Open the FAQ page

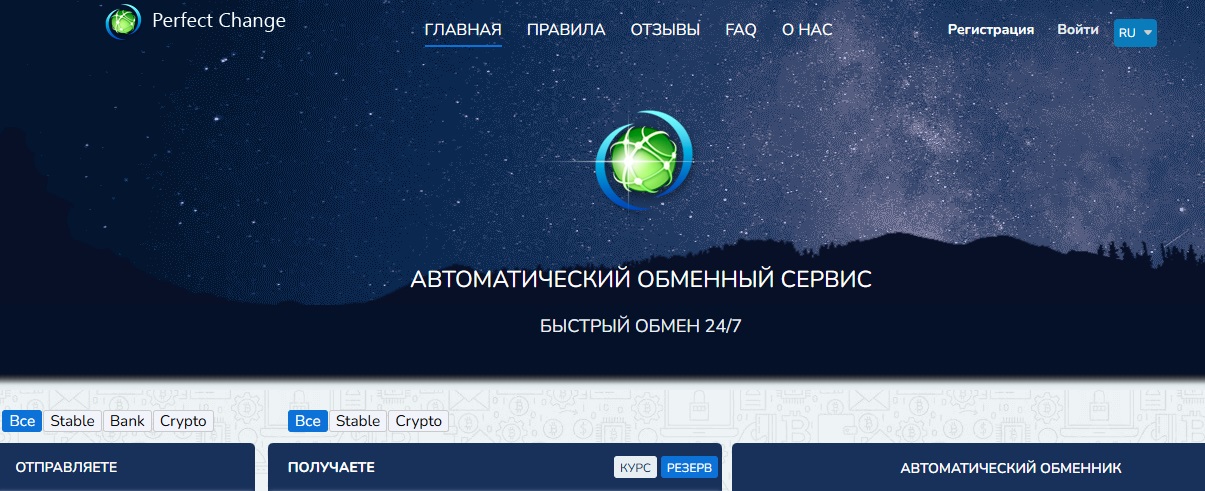point(741,30)
